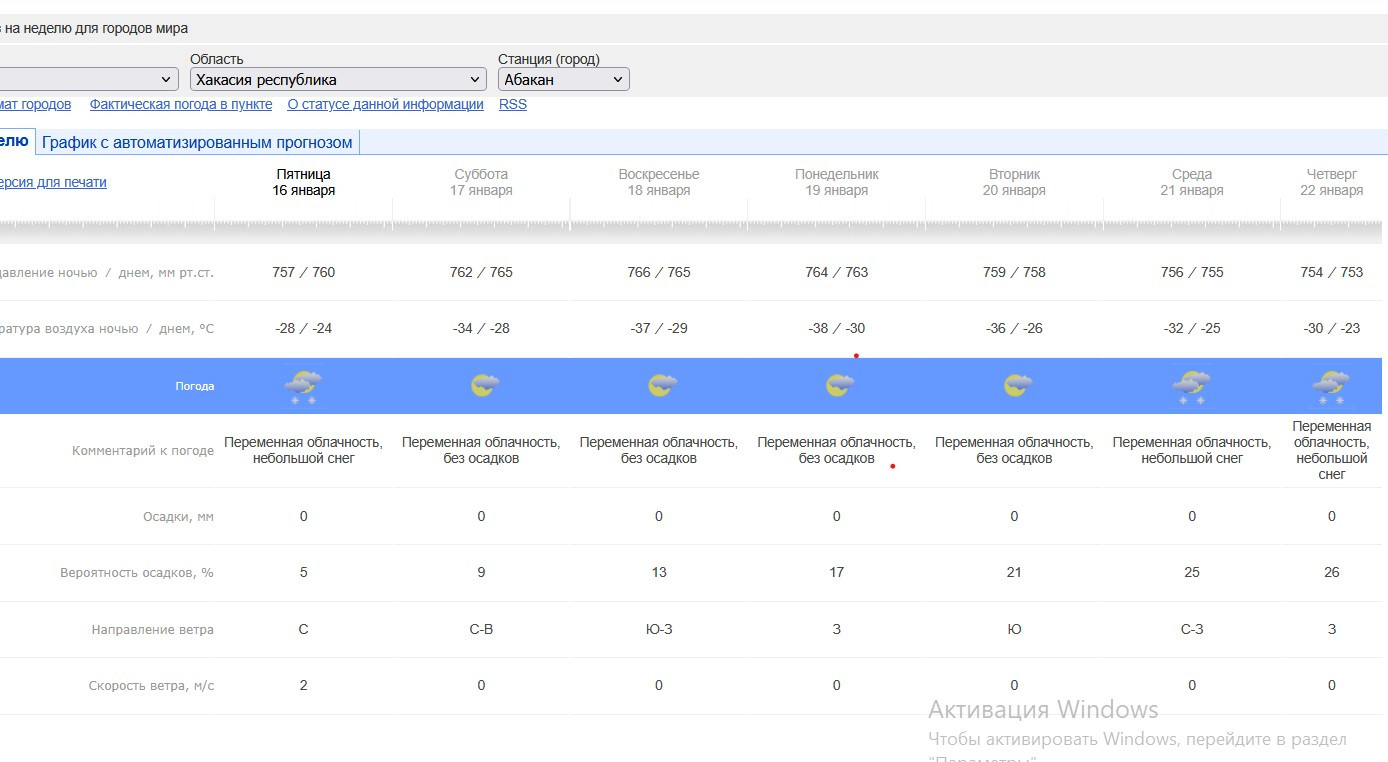Click Friday 16 January snow weather icon
The width and height of the screenshot is (1388, 762).
coord(303,386)
